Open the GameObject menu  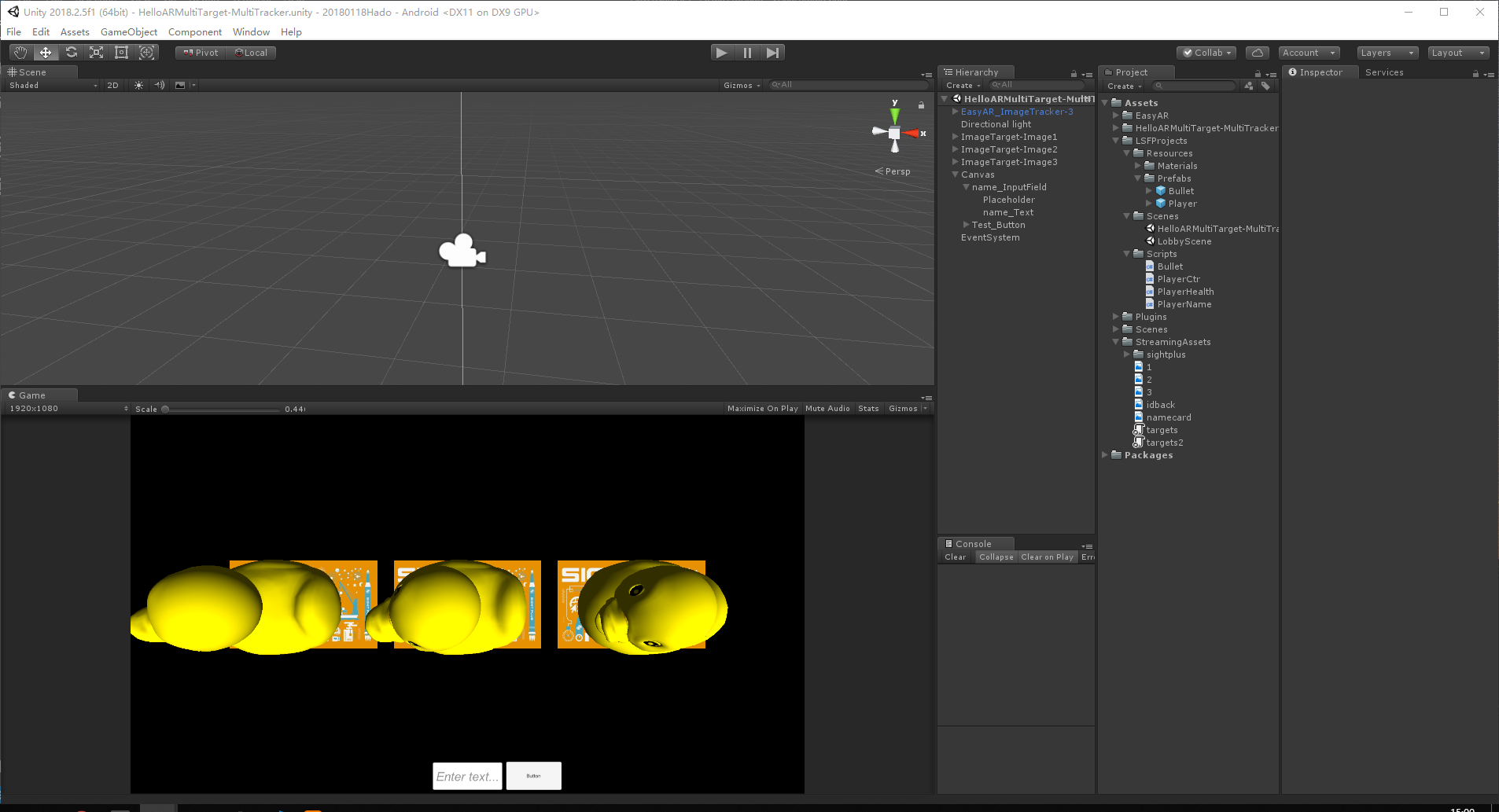click(129, 31)
